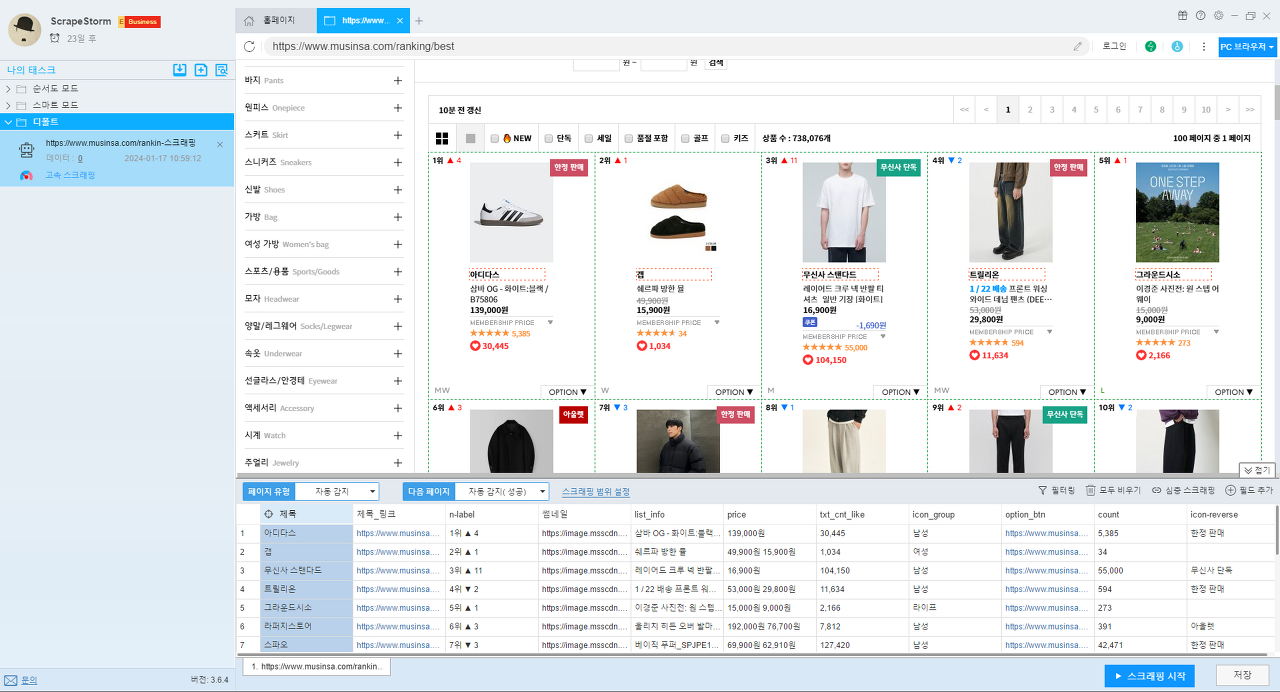Viewport: 1280px width, 692px height.
Task: Open the 페이지 유형 자동 감지 dropdown
Action: point(337,491)
